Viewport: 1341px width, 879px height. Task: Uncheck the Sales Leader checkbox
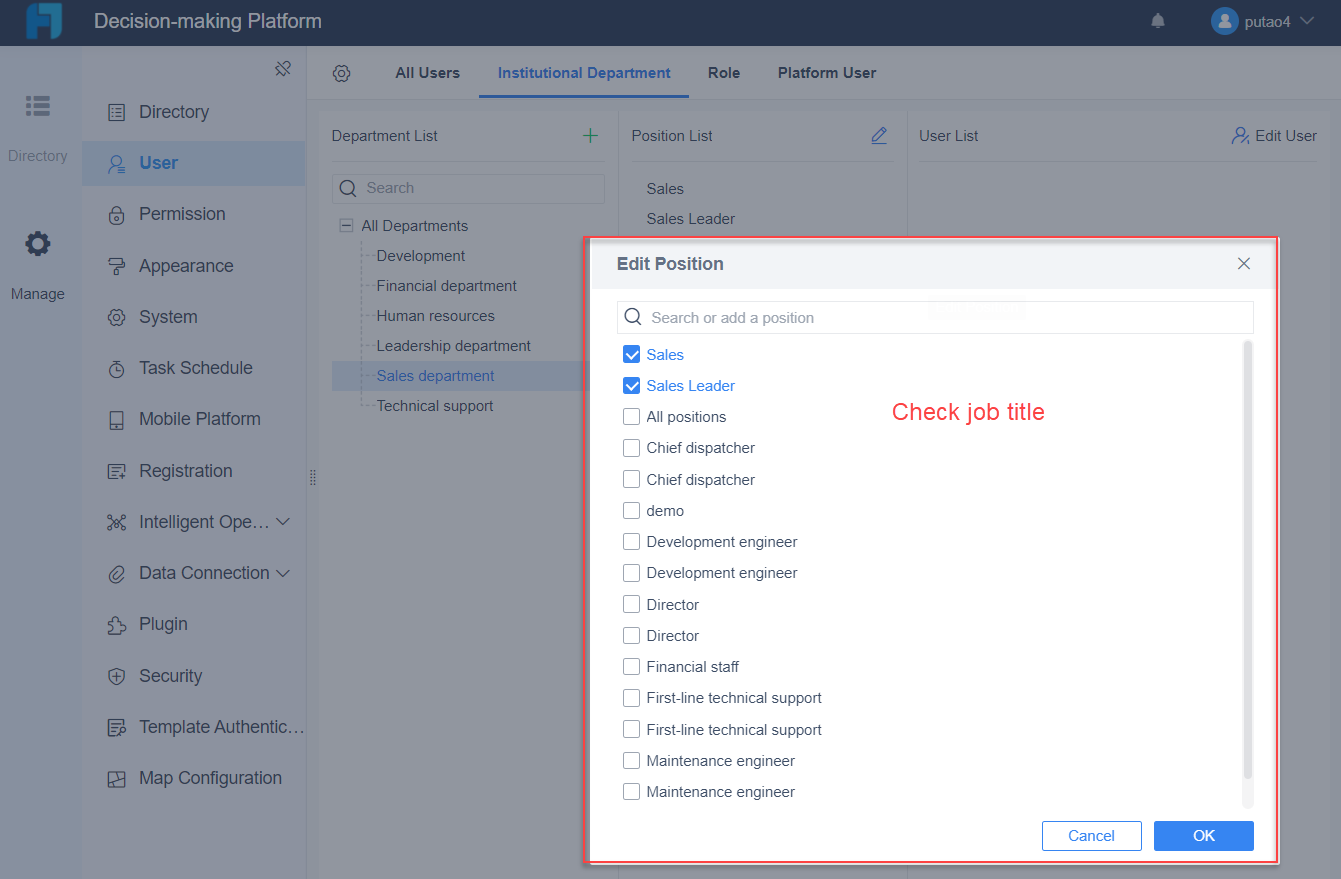[x=631, y=385]
